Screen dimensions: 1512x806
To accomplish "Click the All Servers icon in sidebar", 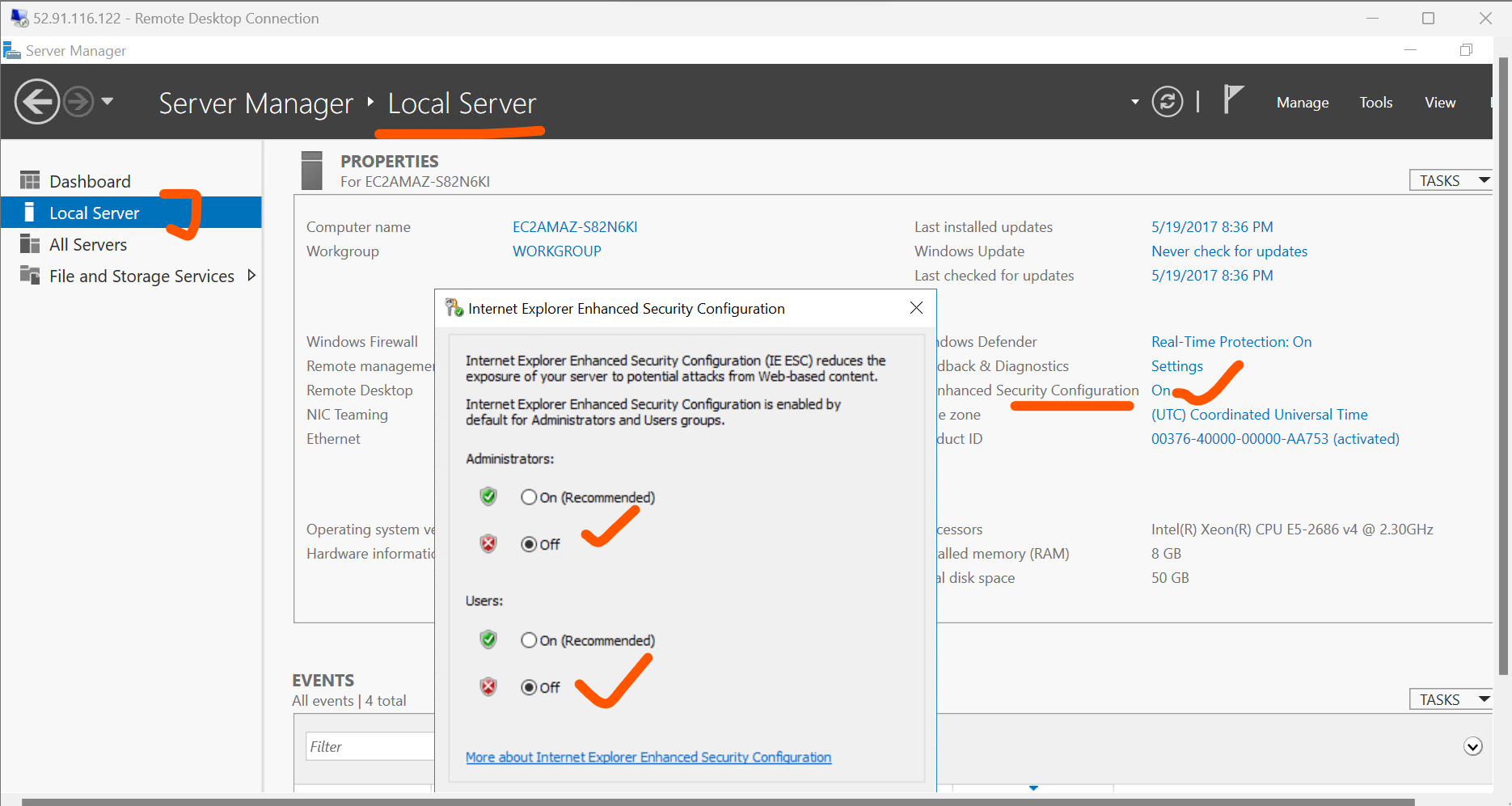I will coord(30,243).
